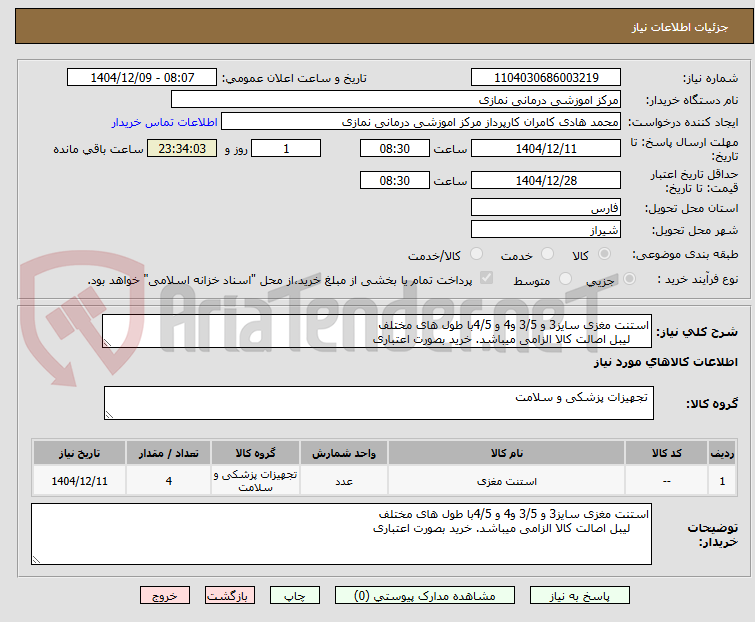Click the province field فارس

[546, 207]
